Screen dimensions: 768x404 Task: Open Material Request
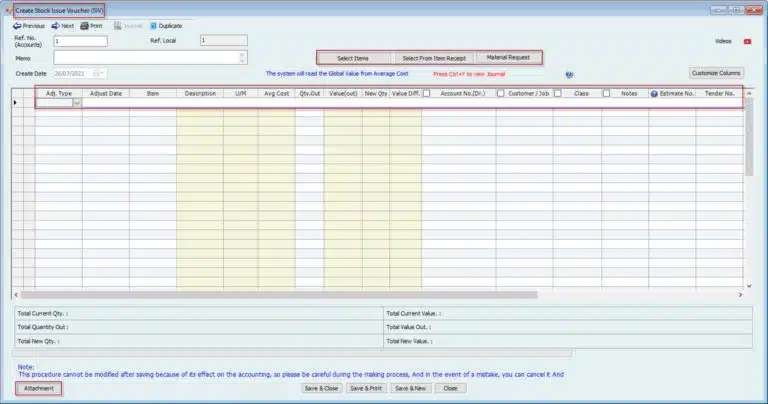508,57
